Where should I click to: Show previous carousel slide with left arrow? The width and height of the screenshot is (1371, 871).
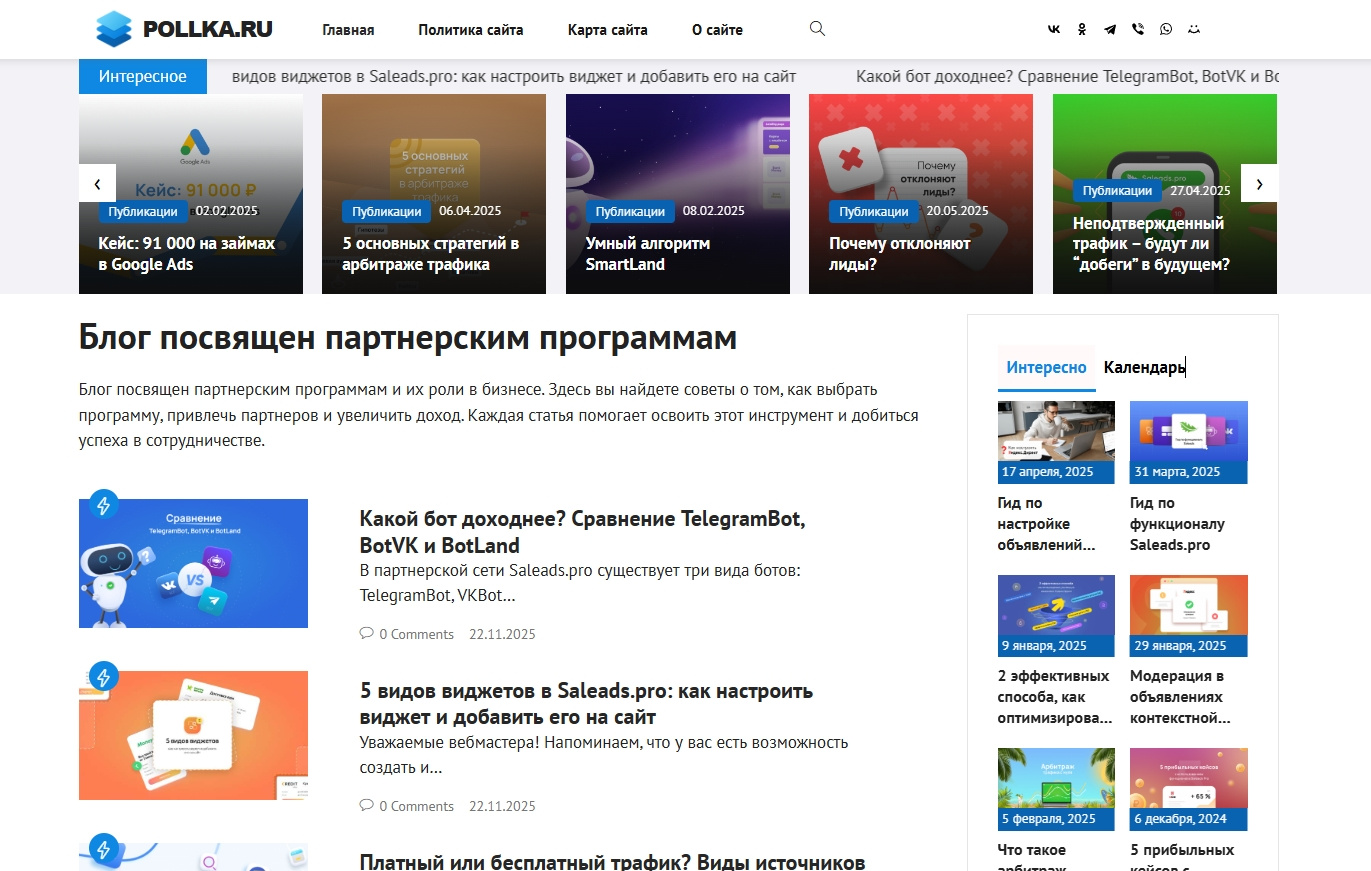(x=97, y=183)
